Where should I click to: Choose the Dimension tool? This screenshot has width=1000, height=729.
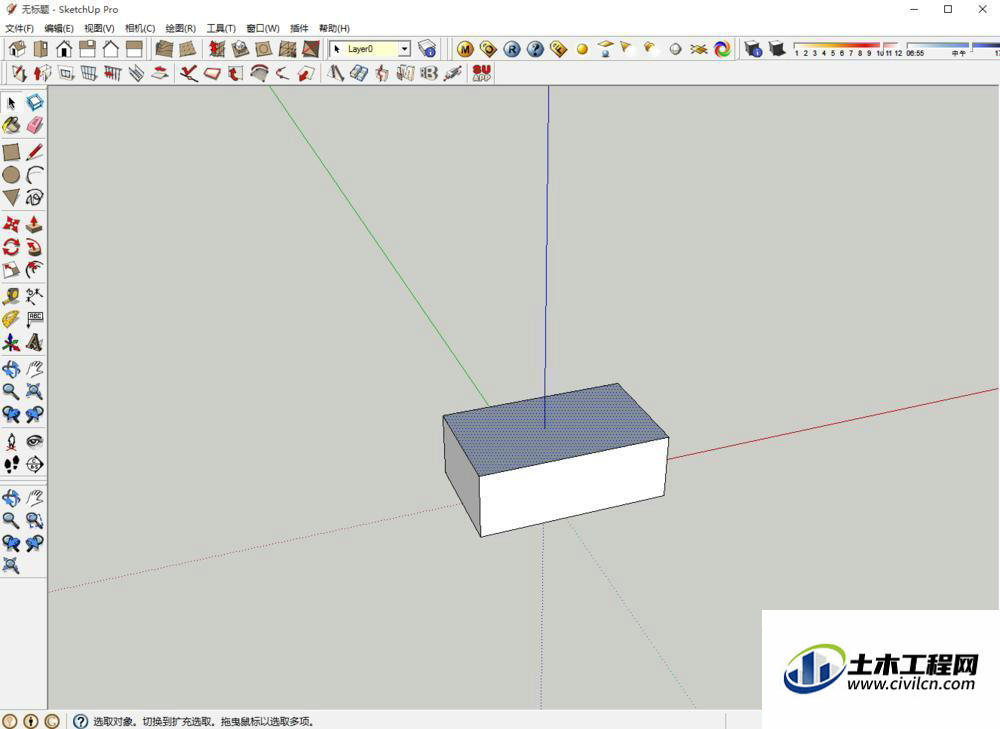tap(34, 296)
